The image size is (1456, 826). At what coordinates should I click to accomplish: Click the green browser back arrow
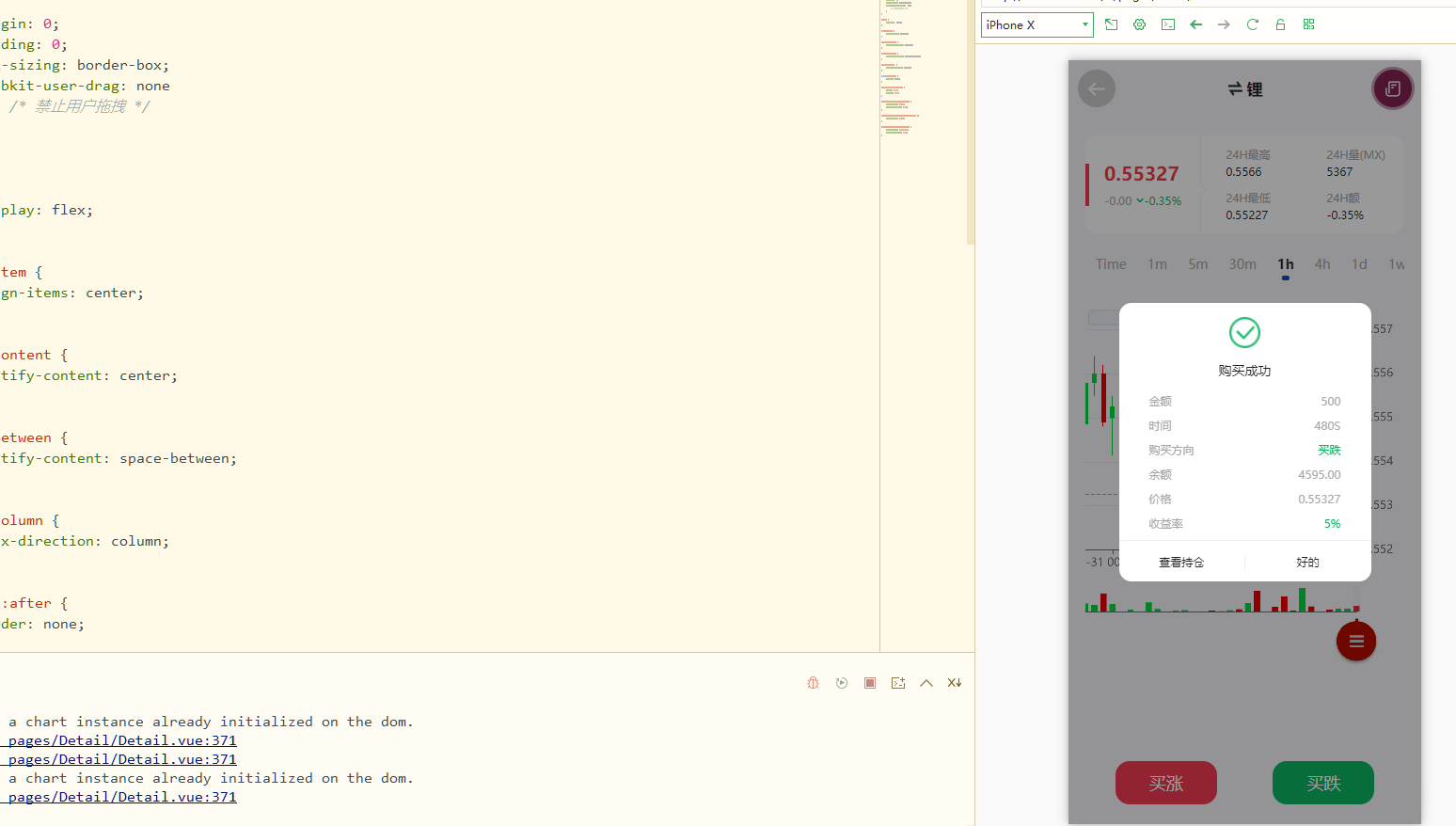1195,24
